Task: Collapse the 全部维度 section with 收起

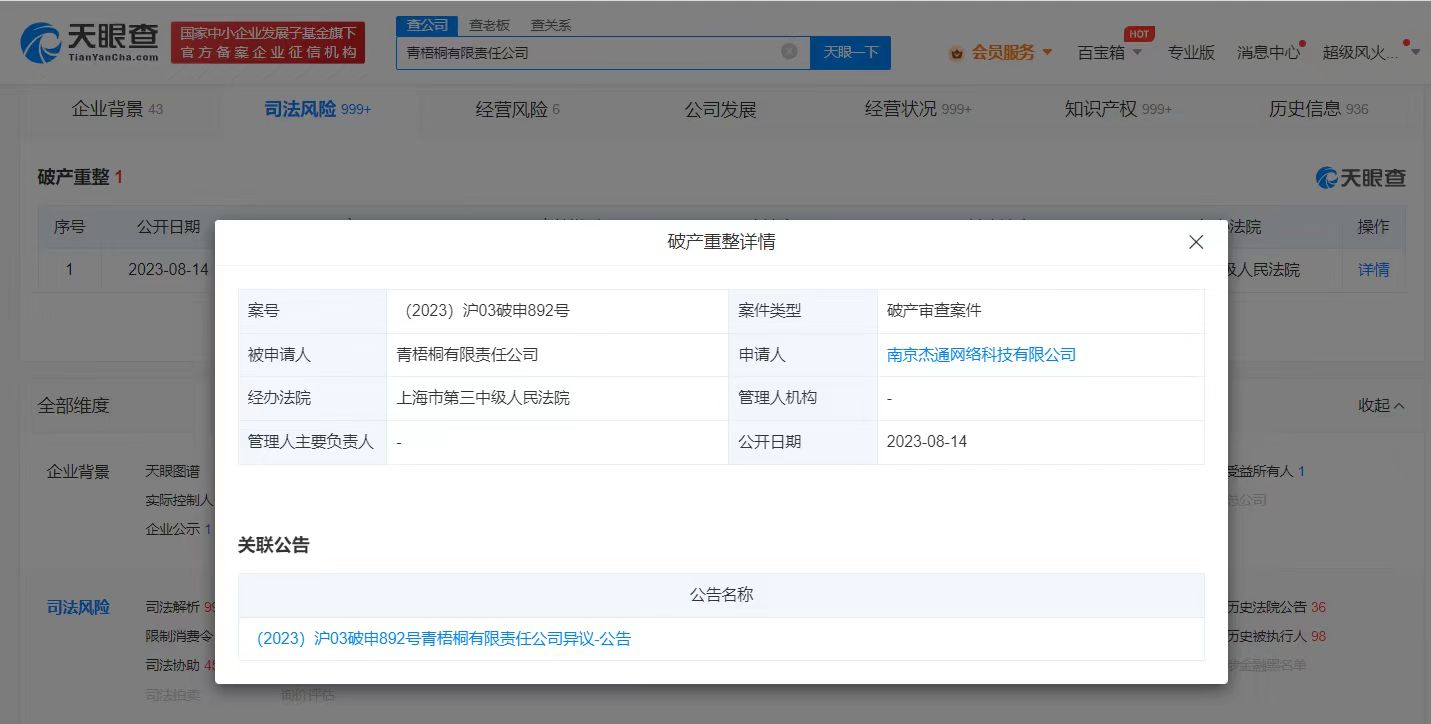Action: click(x=1381, y=405)
